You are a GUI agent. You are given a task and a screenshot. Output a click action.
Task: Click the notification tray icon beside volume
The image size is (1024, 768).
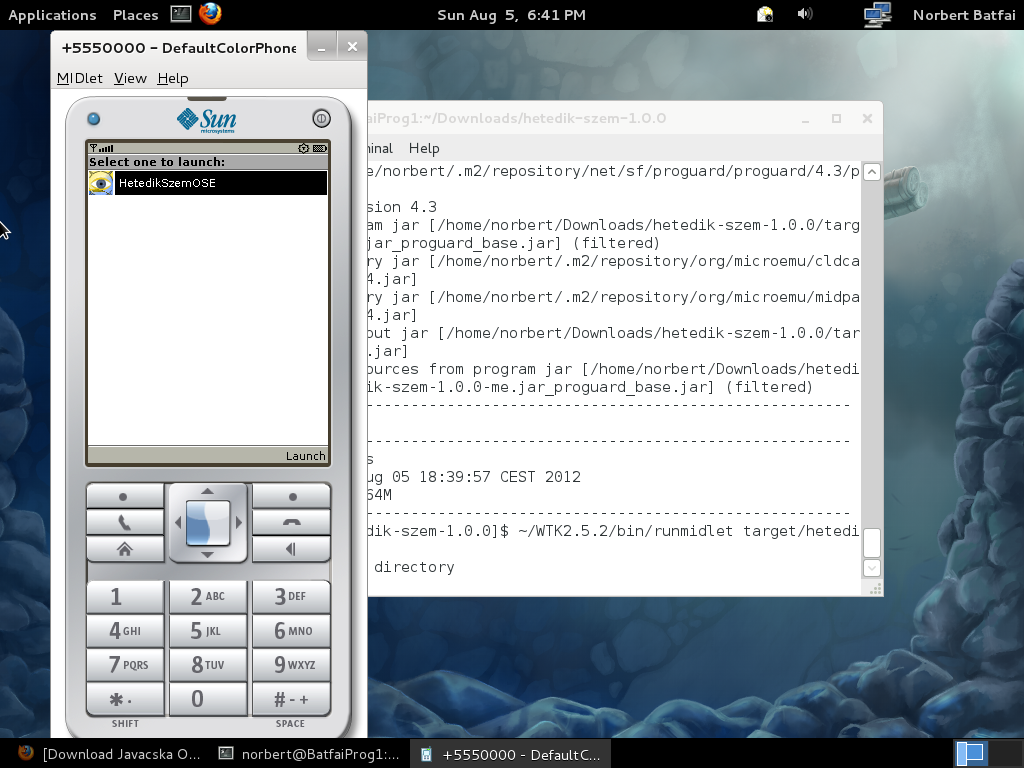765,14
